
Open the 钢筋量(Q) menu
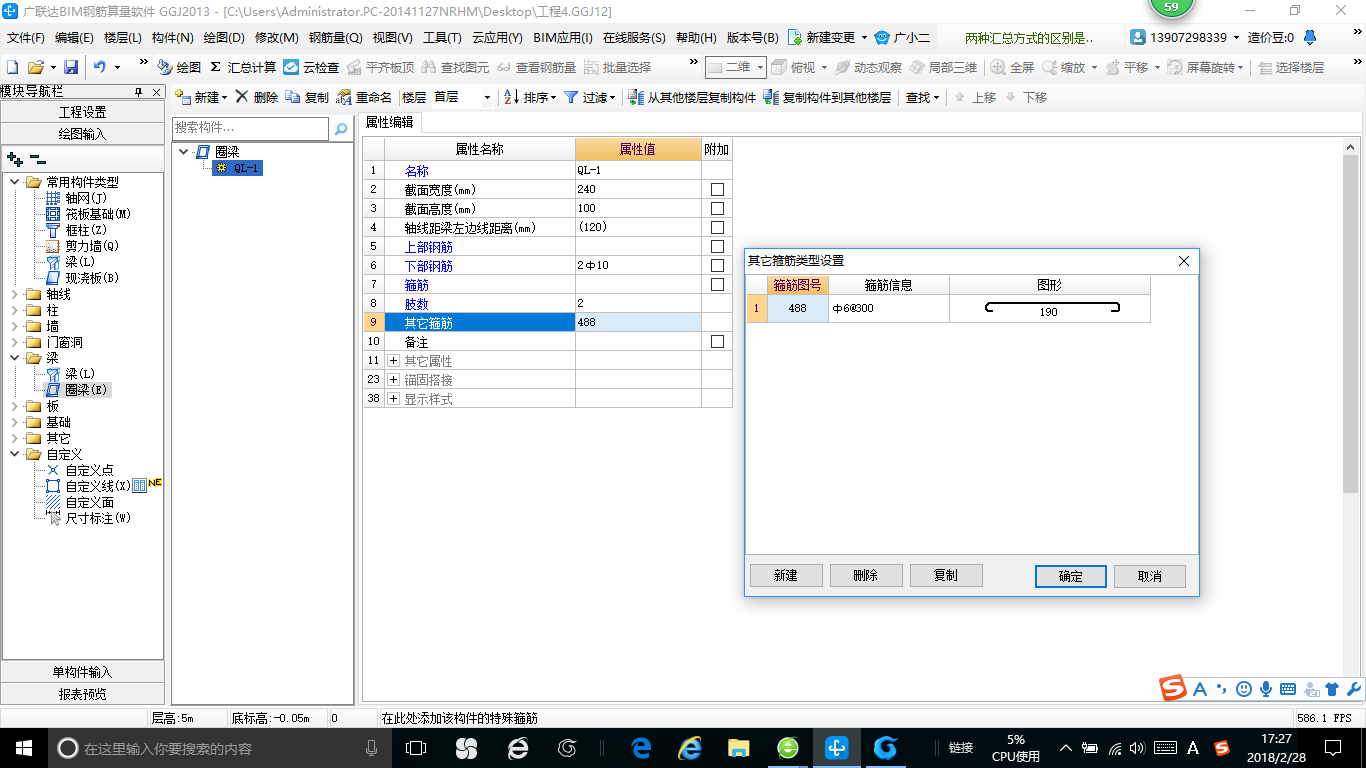click(335, 37)
